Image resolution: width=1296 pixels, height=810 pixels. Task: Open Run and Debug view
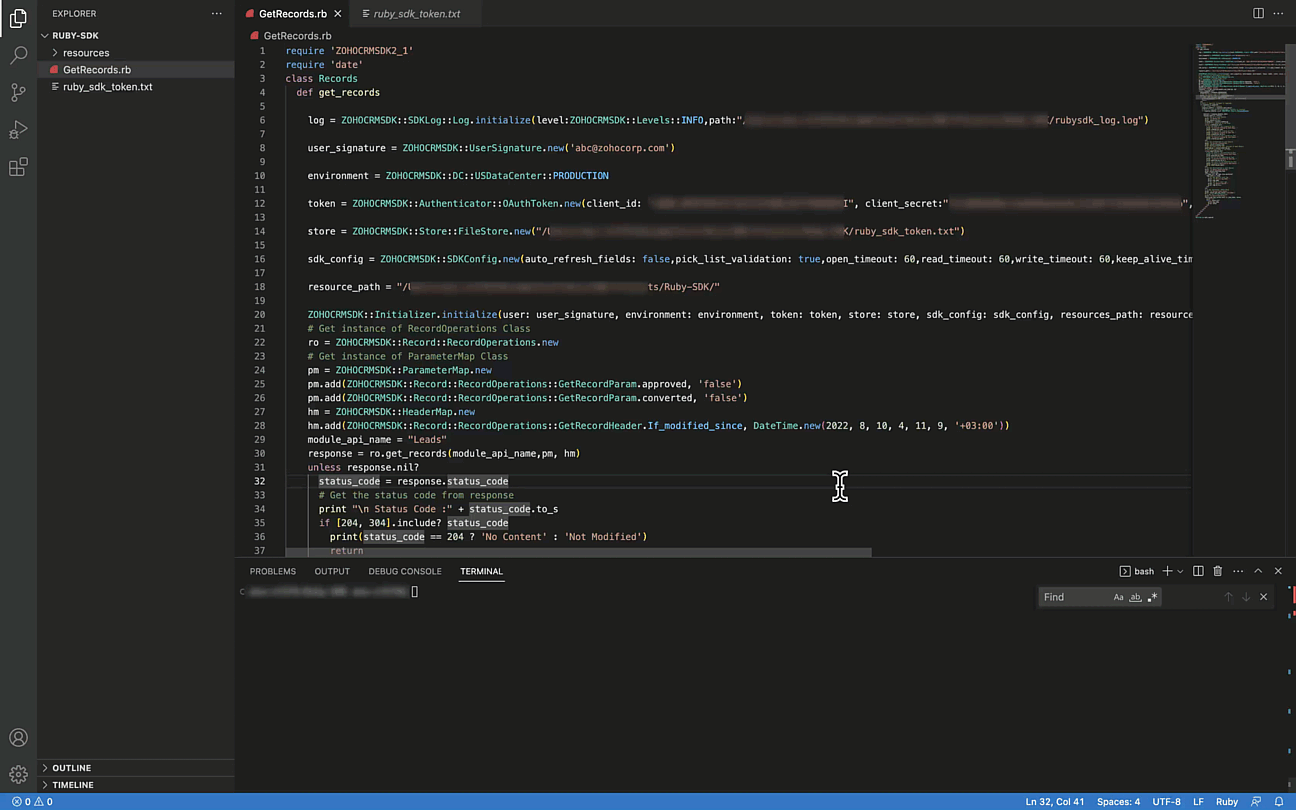pos(18,130)
